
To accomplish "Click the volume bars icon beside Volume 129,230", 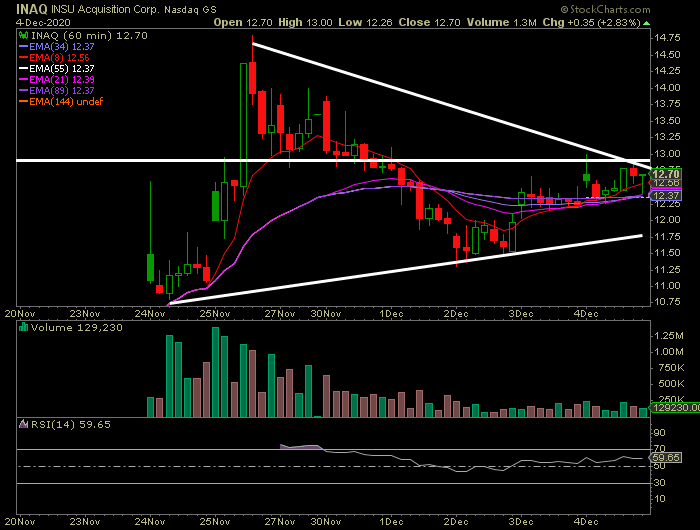I will (x=23, y=327).
